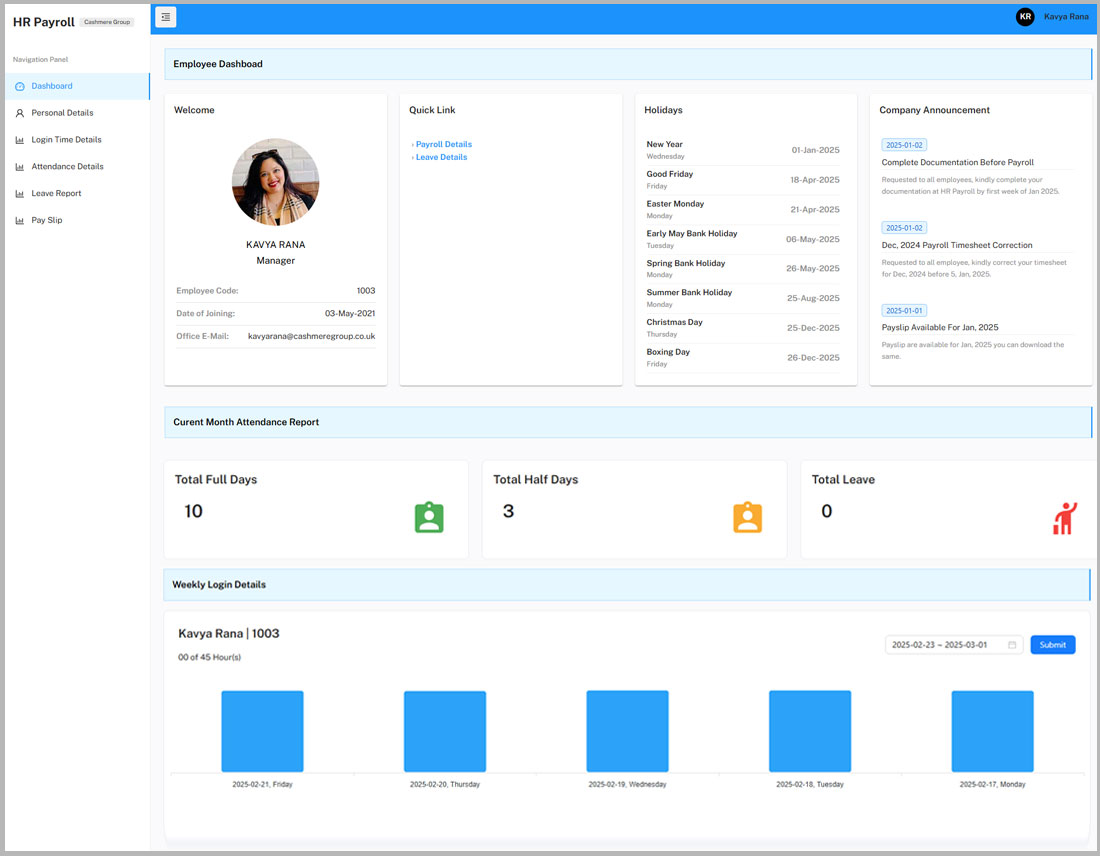Click the Personal Details person icon
This screenshot has width=1100, height=856.
coord(20,113)
